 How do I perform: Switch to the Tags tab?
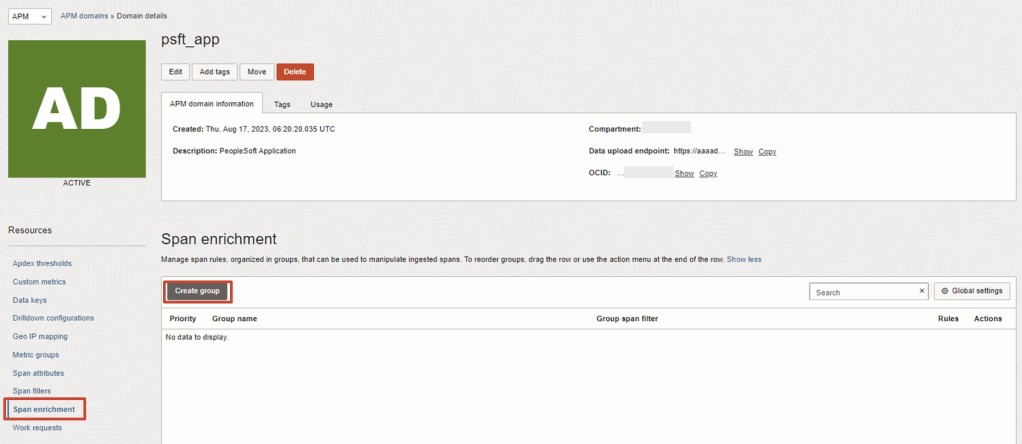pos(282,104)
